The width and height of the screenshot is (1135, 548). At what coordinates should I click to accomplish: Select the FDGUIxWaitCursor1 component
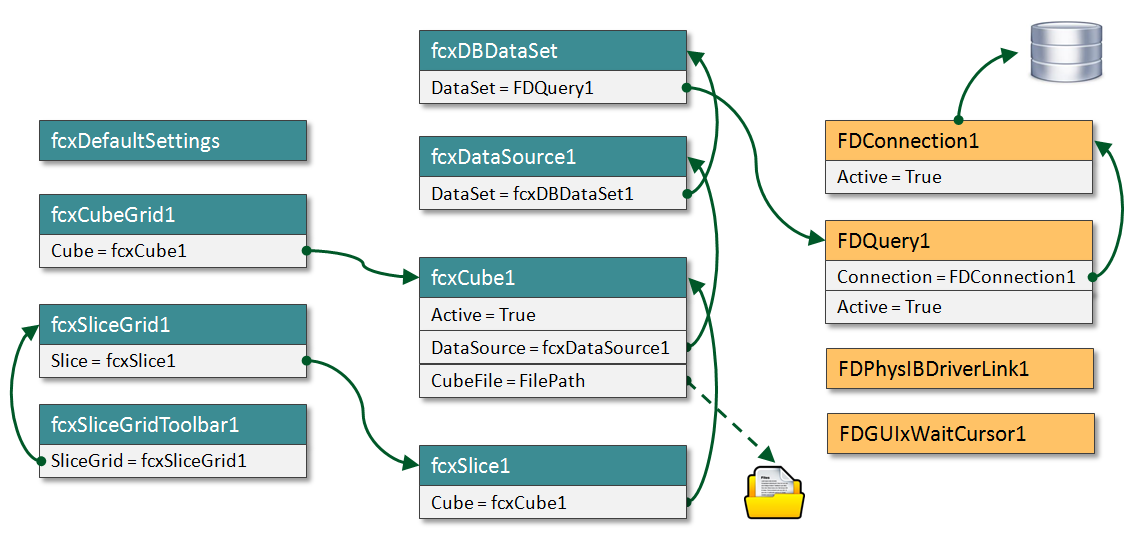click(x=961, y=434)
